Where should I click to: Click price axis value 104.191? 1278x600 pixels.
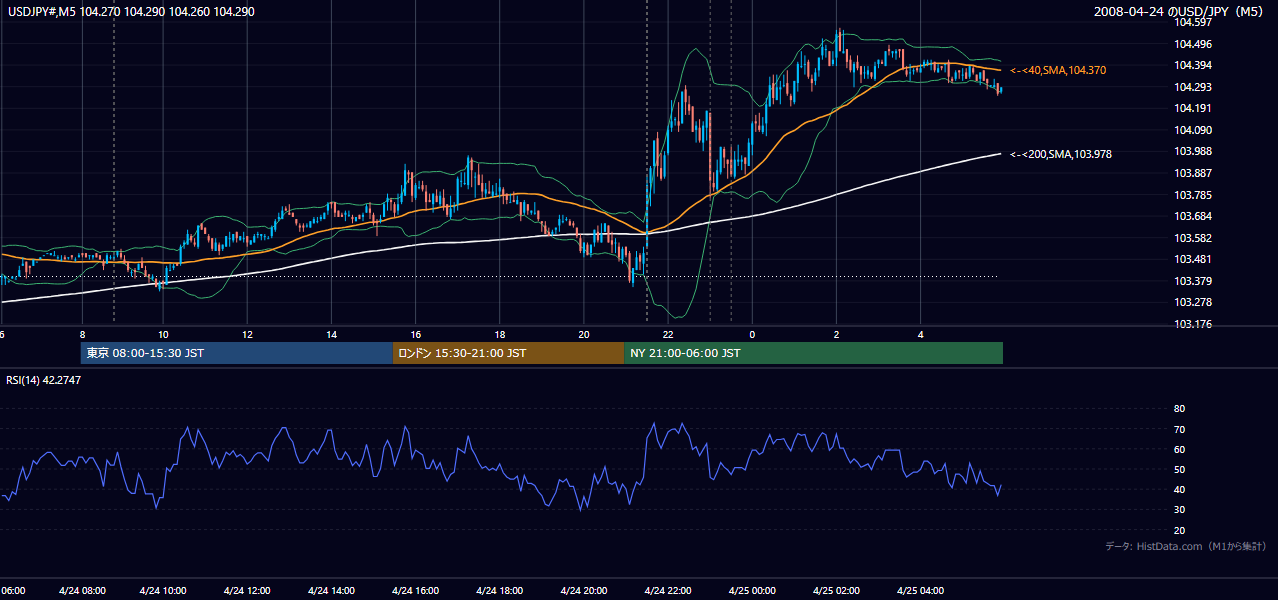coord(1194,108)
